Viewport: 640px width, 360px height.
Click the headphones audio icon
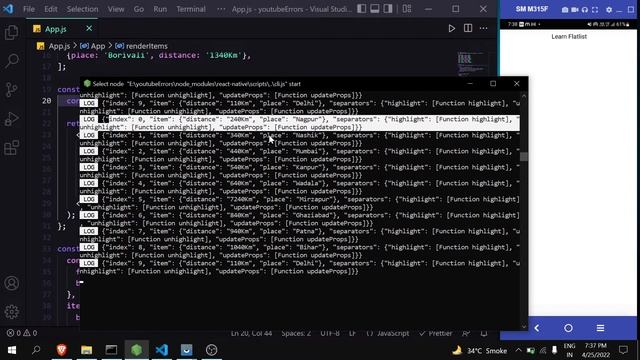coord(585,9)
